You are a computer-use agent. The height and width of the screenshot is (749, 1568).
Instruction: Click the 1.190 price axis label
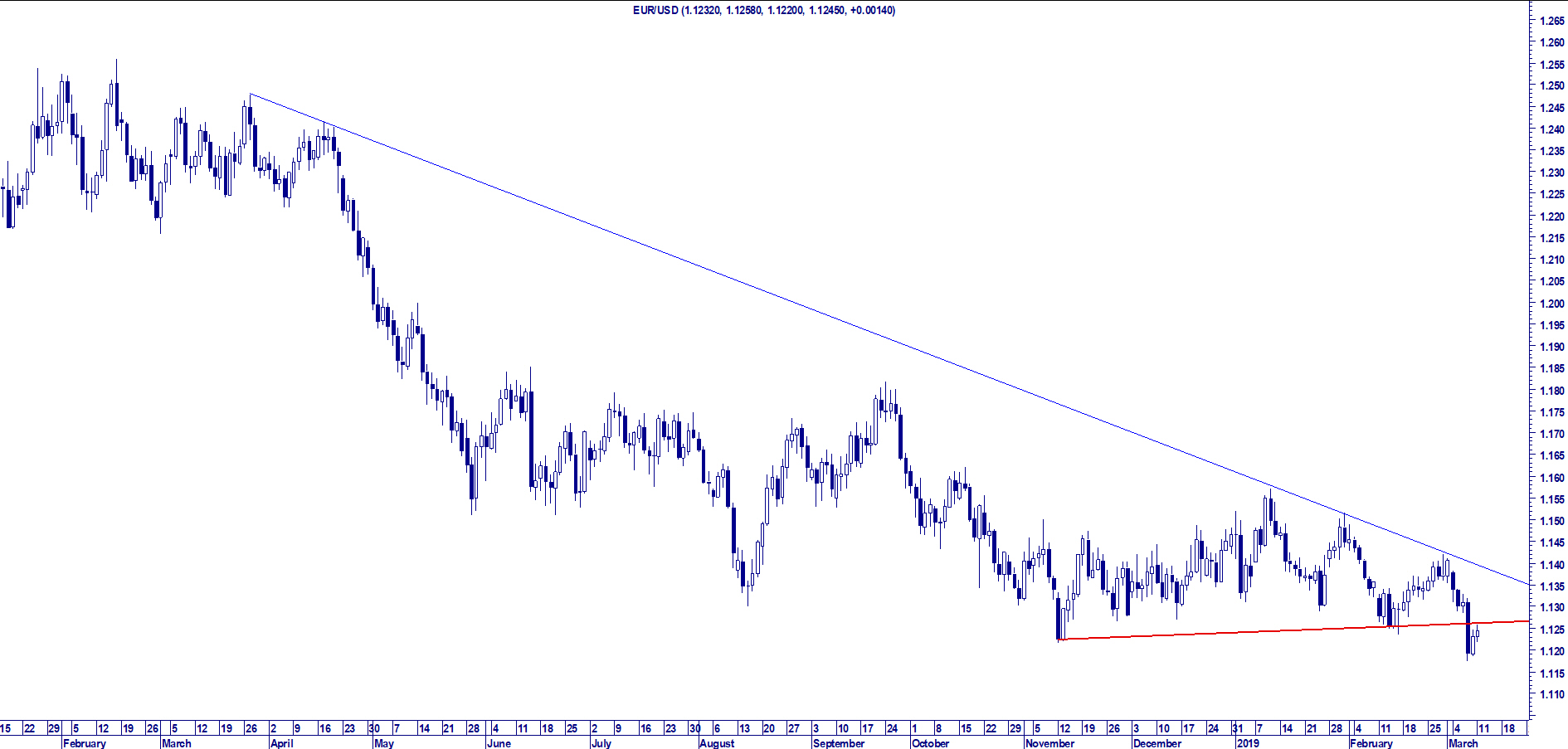click(x=1551, y=347)
